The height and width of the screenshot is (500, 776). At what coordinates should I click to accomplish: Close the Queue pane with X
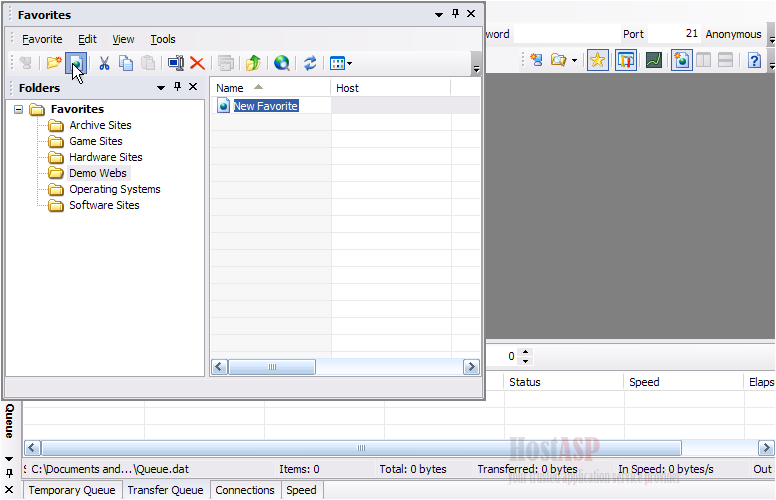(x=9, y=490)
